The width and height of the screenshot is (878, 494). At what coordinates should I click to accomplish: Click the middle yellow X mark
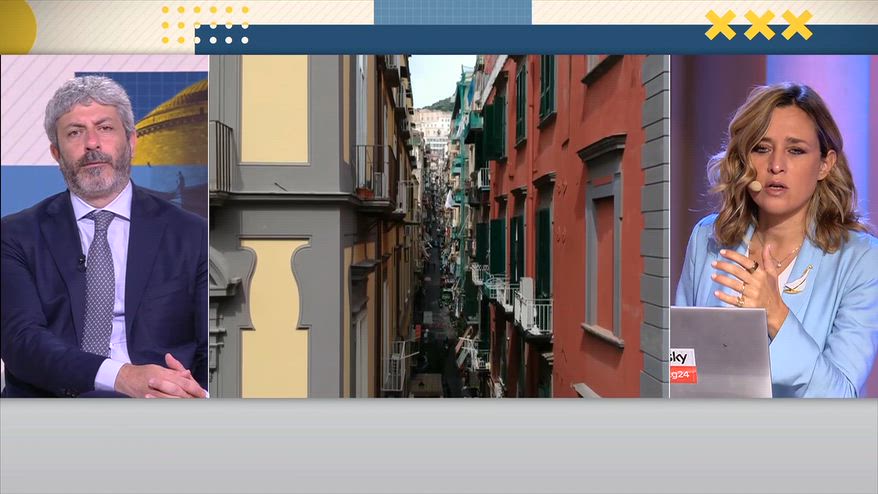(759, 25)
